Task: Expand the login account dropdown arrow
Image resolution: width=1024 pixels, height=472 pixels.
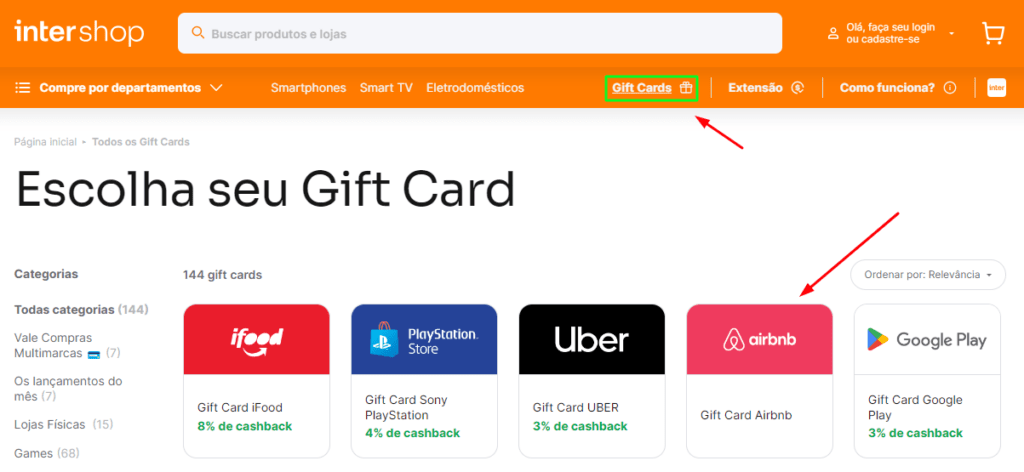Action: coord(952,33)
